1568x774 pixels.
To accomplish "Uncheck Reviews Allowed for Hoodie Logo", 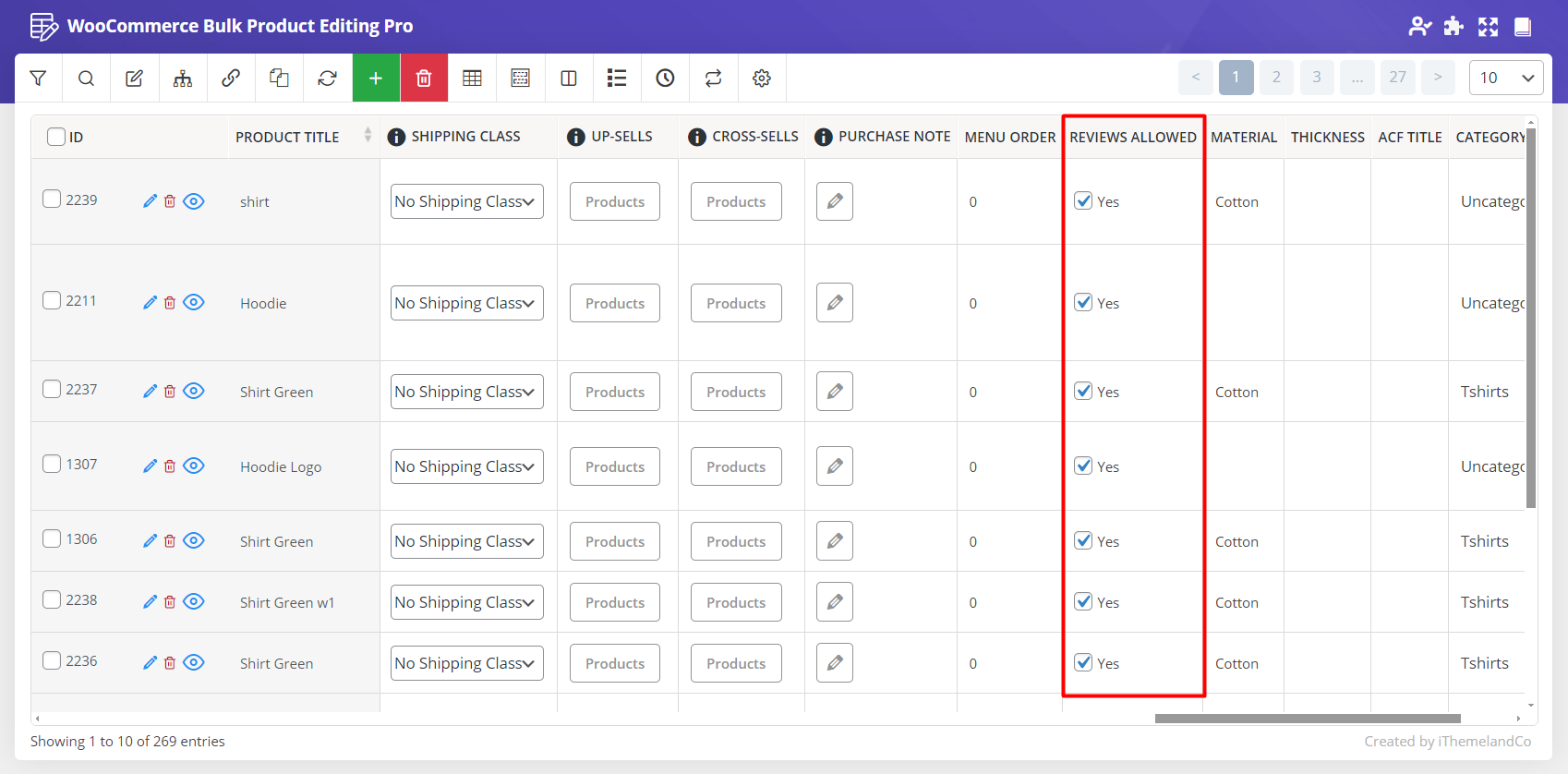I will coord(1084,466).
